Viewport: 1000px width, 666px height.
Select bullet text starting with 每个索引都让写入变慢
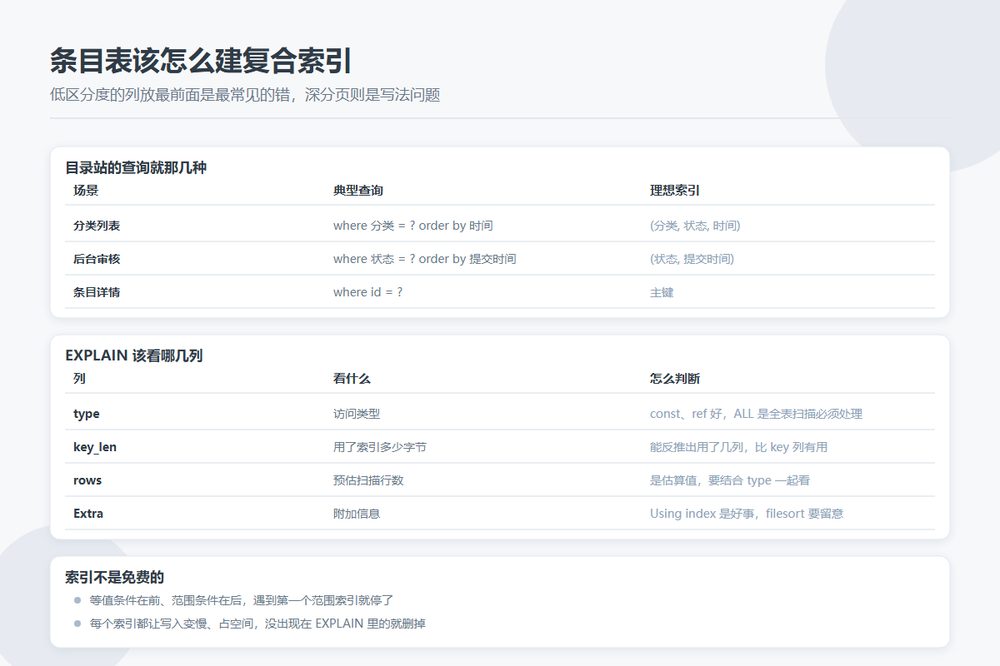(257, 623)
